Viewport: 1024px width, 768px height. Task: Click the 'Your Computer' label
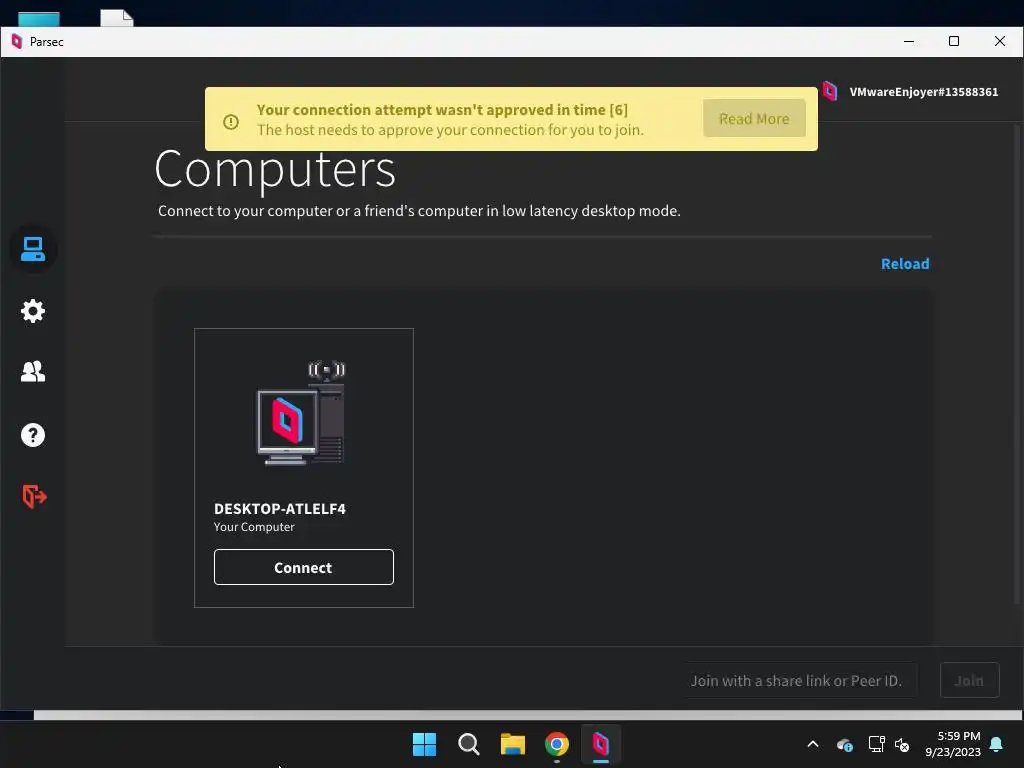254,527
